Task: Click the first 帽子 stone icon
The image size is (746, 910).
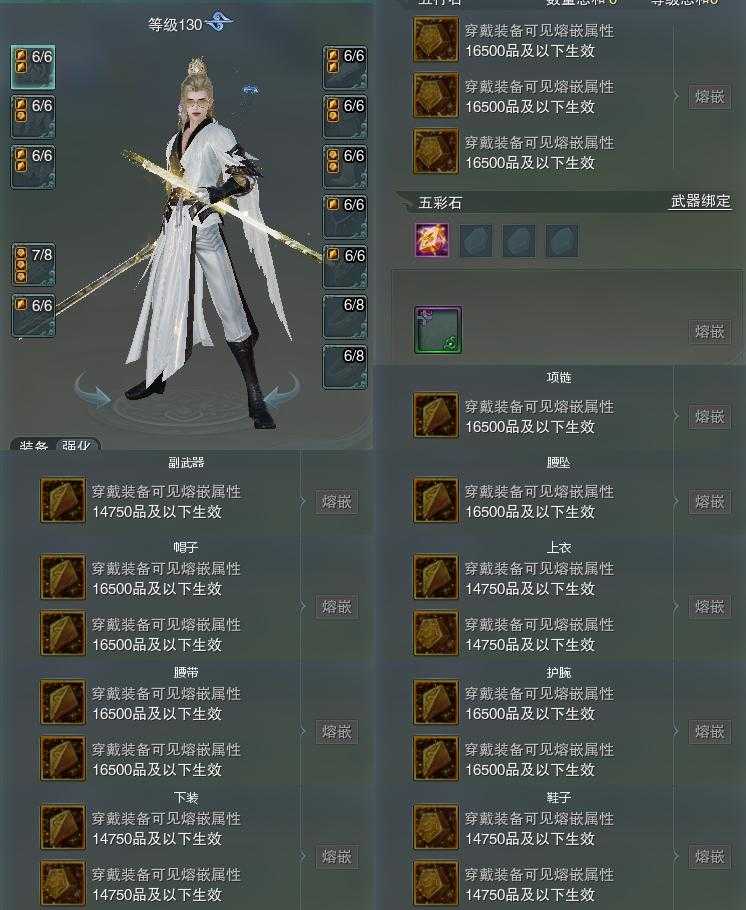Action: tap(63, 577)
